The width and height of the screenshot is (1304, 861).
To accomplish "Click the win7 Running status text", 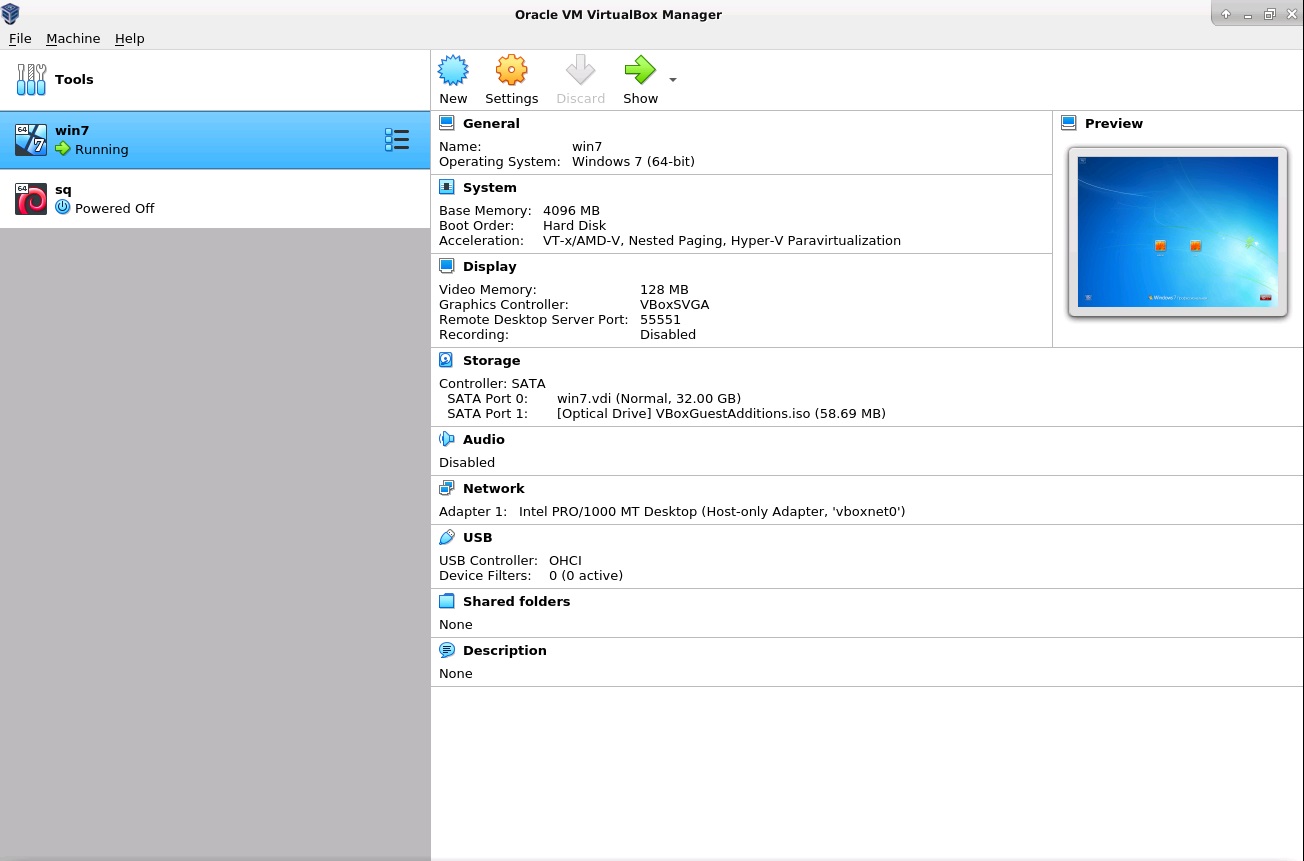I will click(102, 149).
